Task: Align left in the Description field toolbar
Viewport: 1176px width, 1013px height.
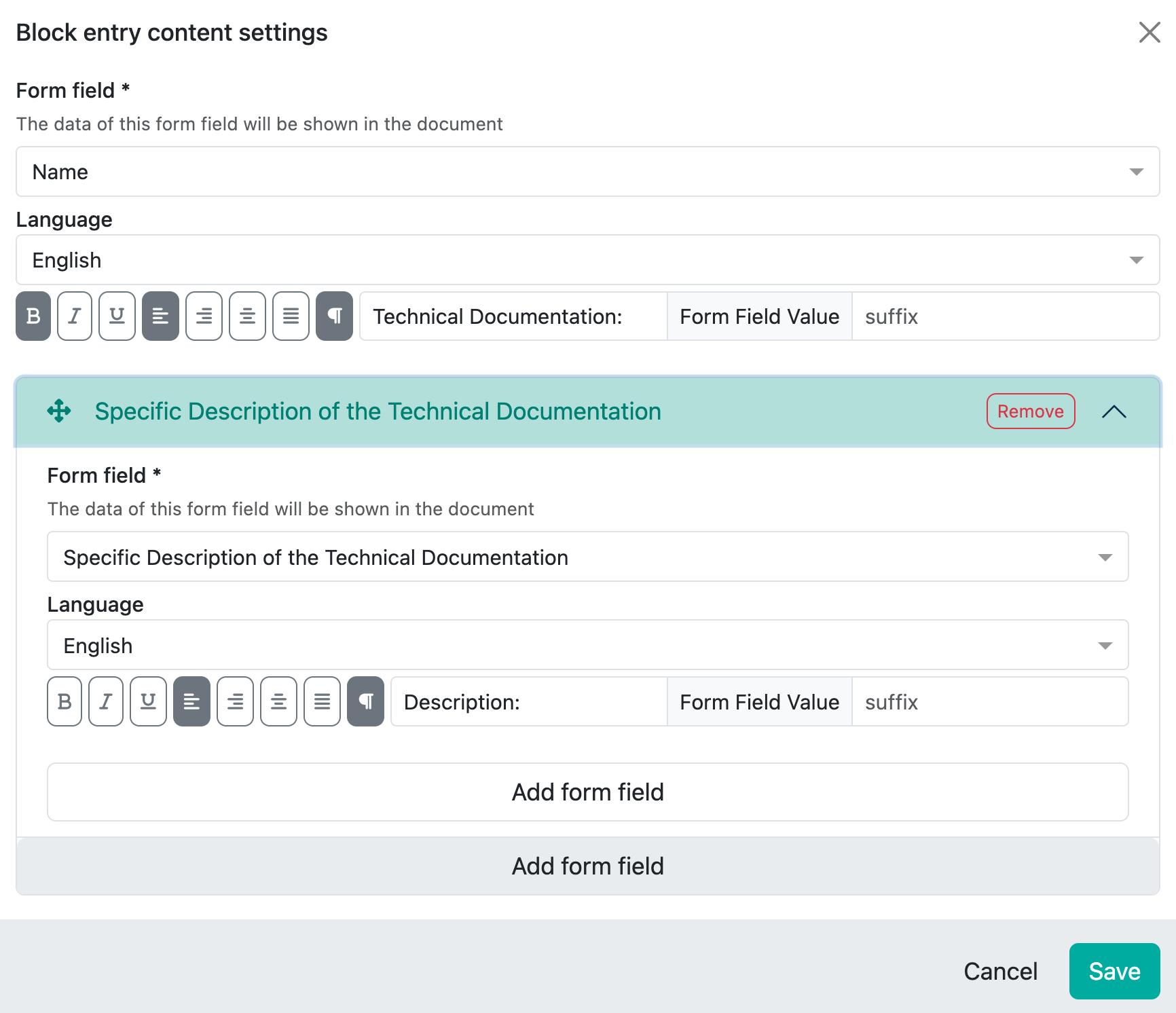Action: click(191, 701)
